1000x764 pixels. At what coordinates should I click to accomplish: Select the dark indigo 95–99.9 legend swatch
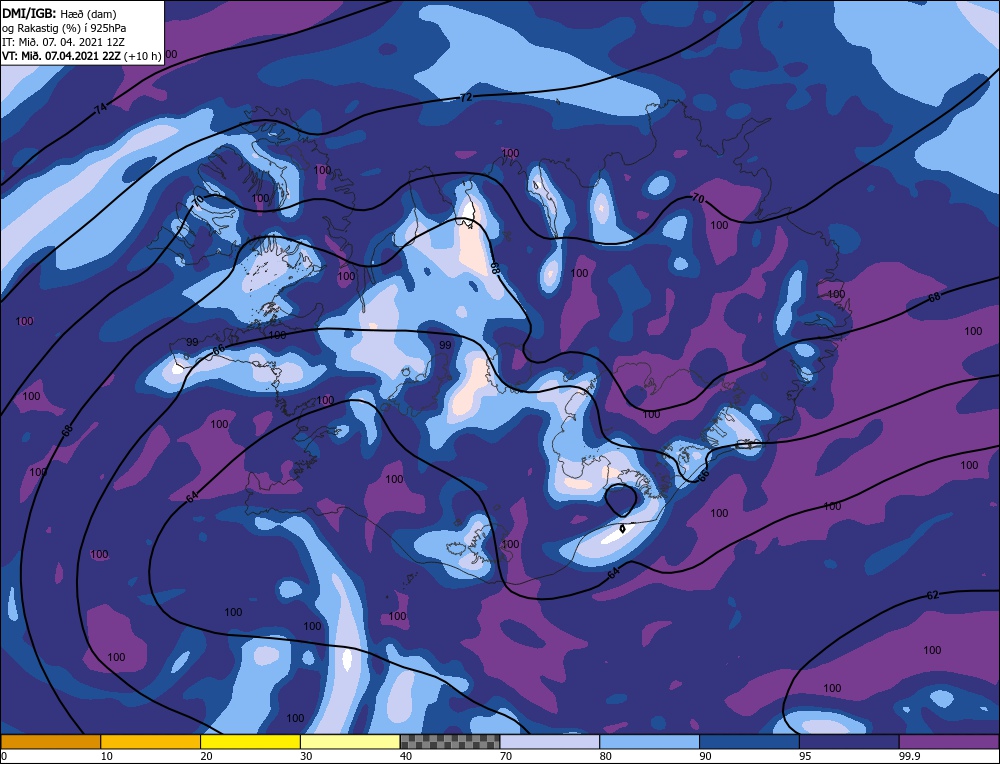[x=849, y=741]
